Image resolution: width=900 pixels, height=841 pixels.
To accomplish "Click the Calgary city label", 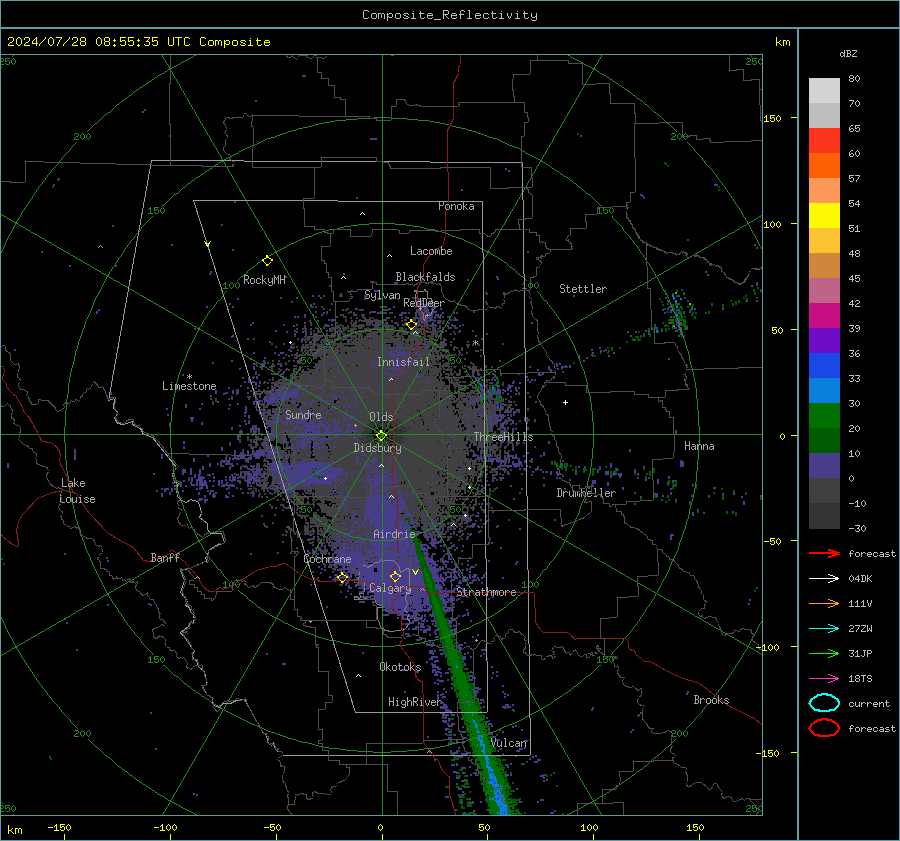I will pyautogui.click(x=390, y=588).
